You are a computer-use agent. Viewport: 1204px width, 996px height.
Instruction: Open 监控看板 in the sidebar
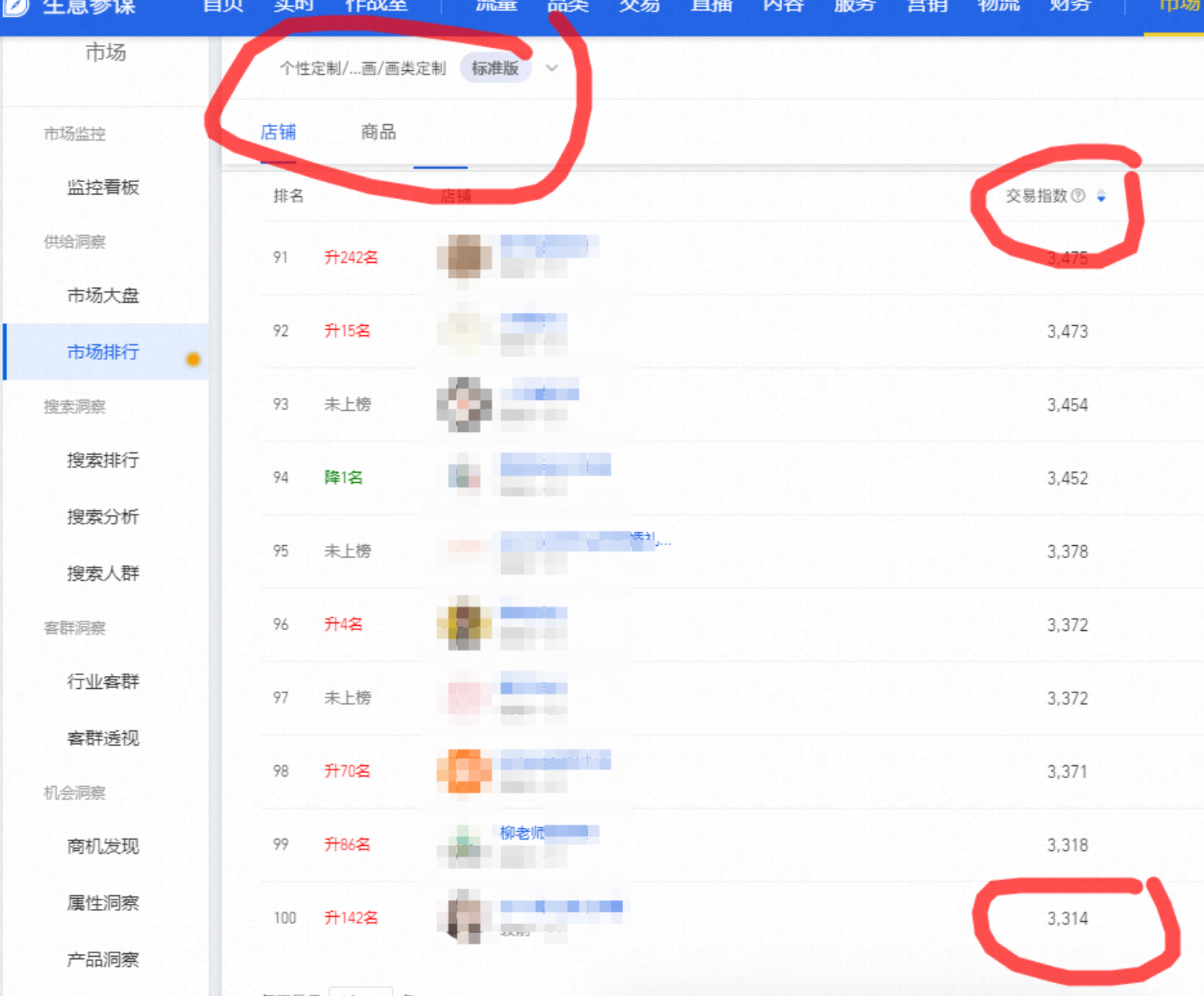click(x=103, y=187)
